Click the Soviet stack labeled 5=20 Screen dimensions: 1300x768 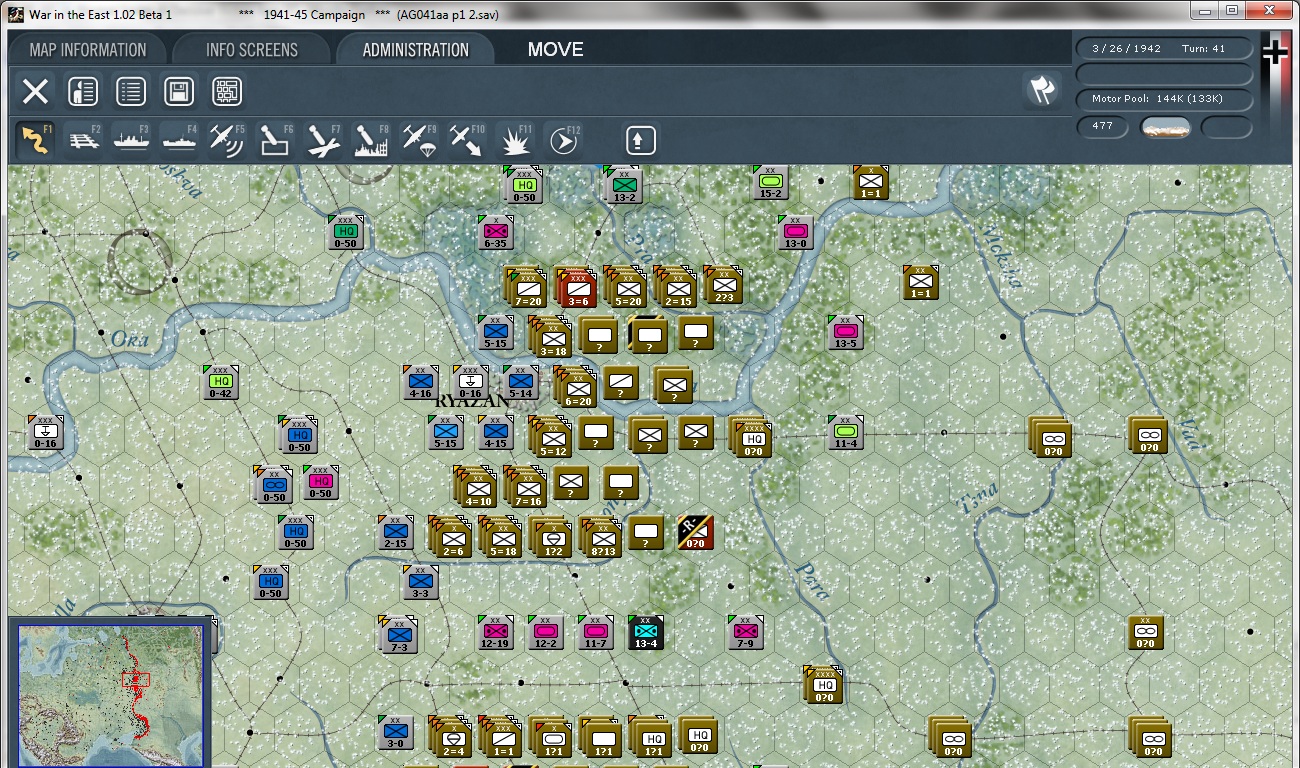point(626,287)
